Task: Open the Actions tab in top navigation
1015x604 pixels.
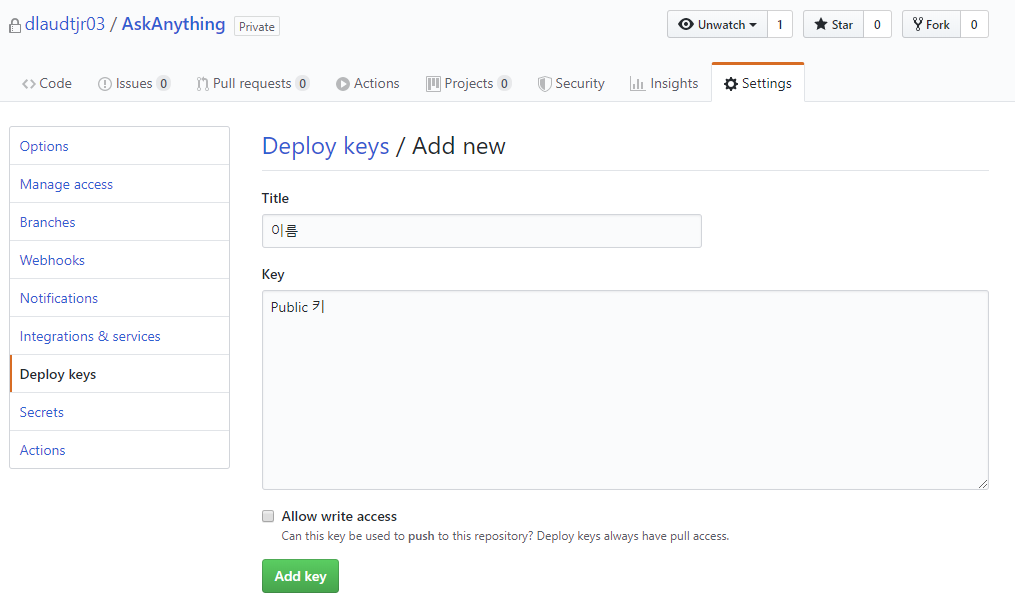Action: click(x=368, y=84)
